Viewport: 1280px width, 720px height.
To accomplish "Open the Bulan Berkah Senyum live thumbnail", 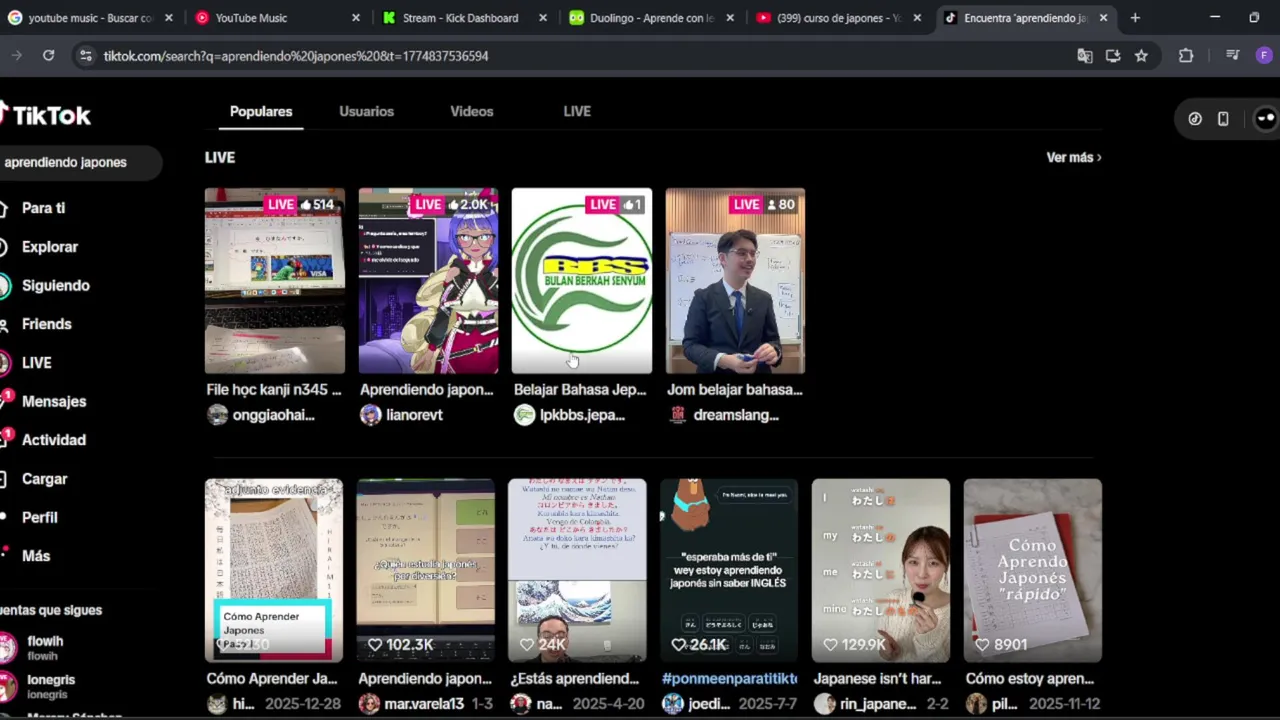I will 582,281.
